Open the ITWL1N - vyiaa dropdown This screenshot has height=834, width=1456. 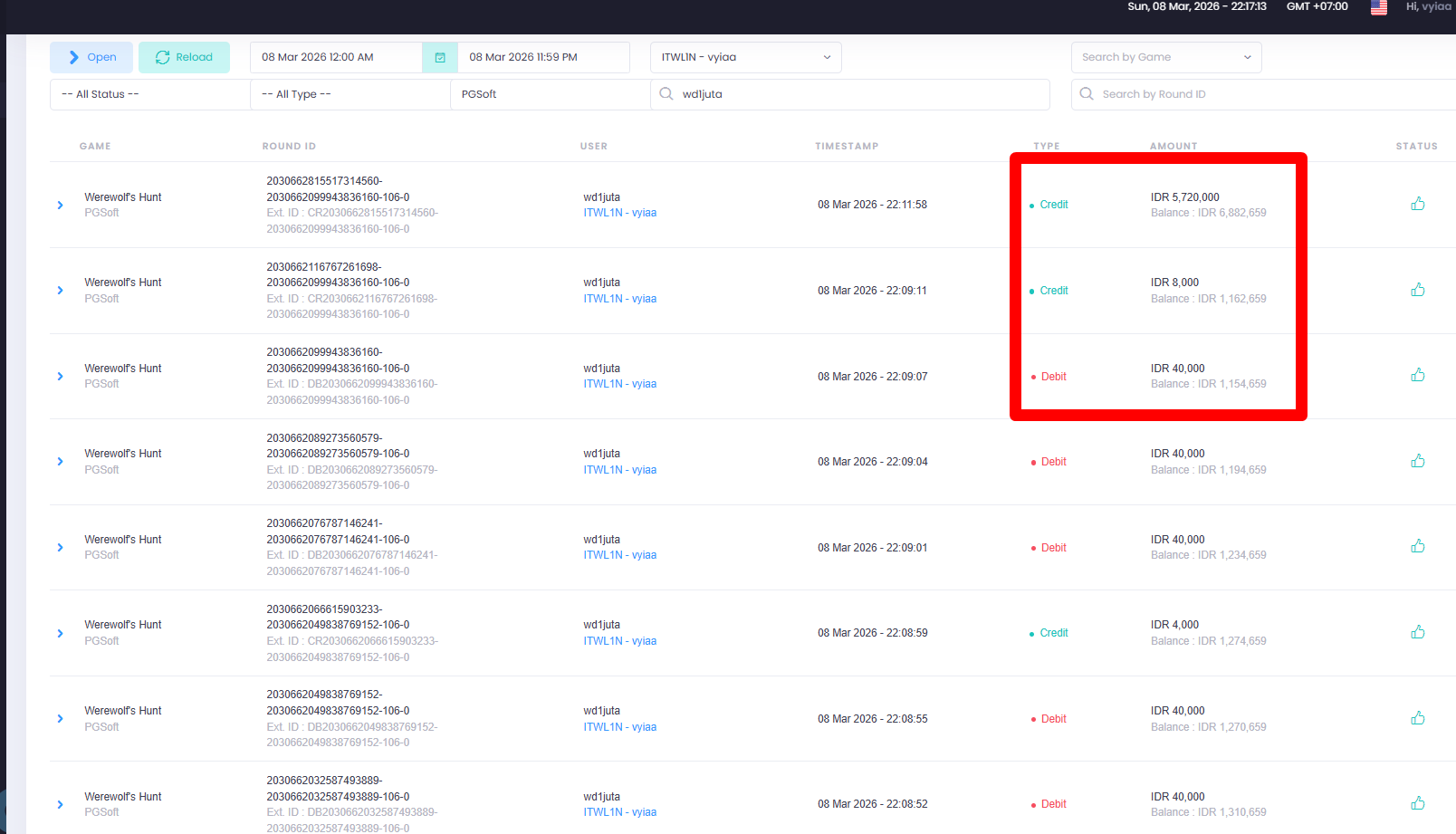[745, 57]
